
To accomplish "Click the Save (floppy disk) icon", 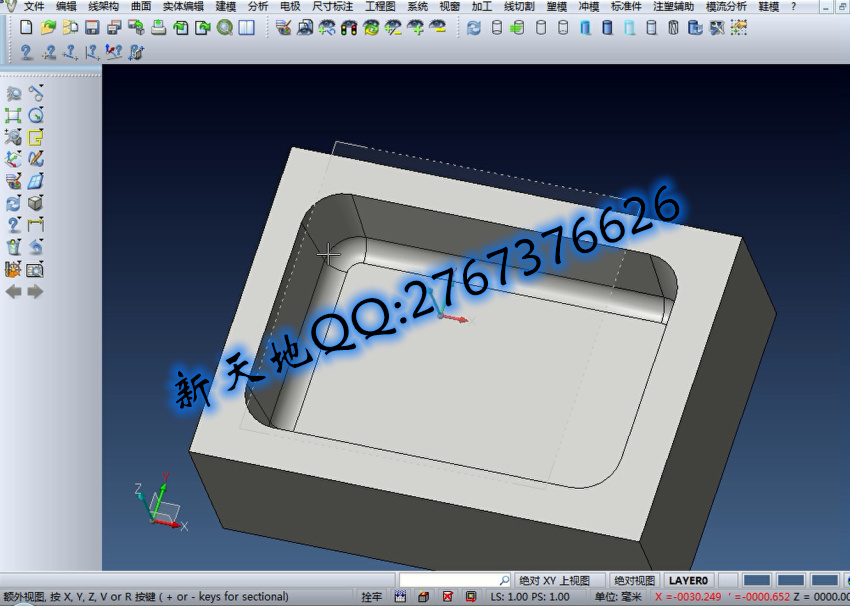I will click(91, 27).
